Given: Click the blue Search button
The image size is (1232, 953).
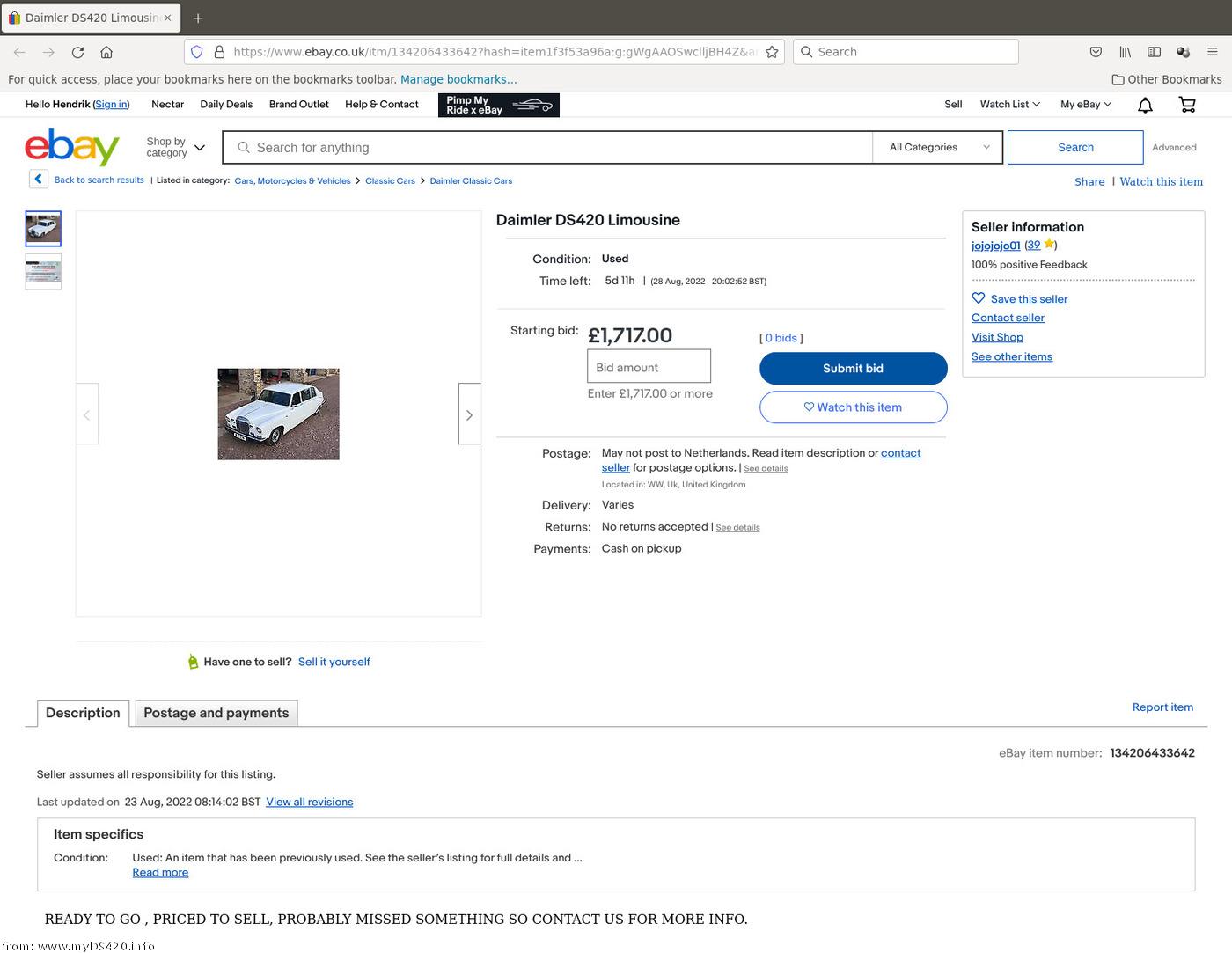Looking at the screenshot, I should click(x=1075, y=147).
